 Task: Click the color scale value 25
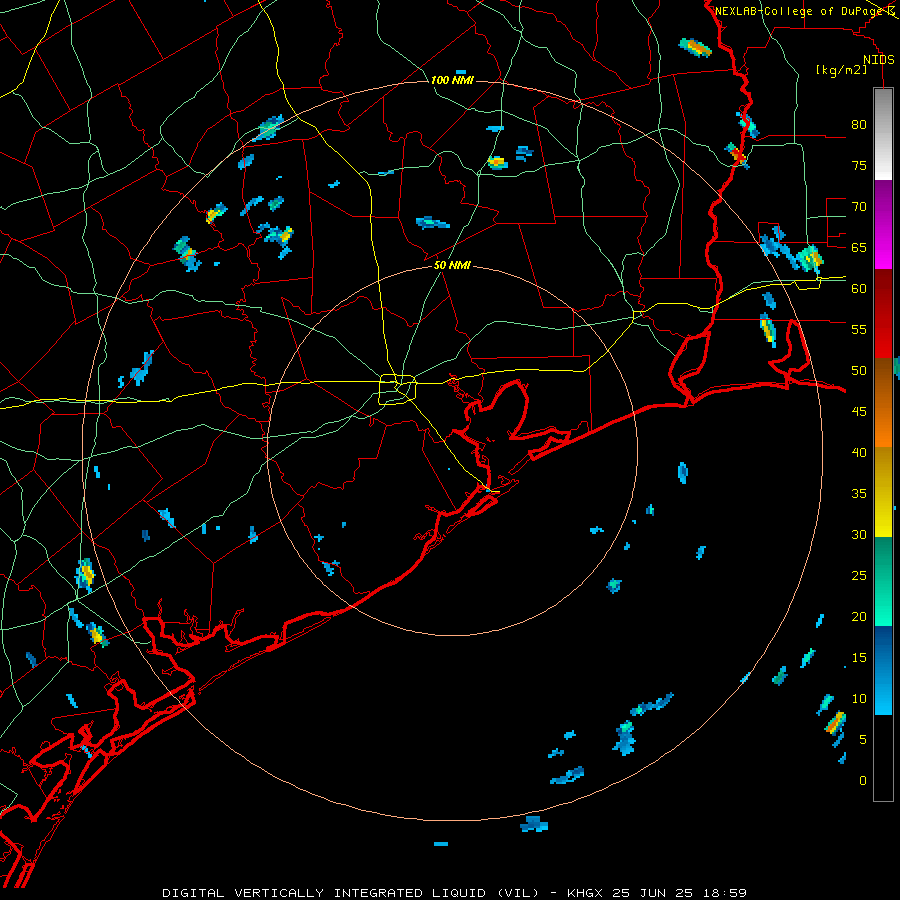tap(859, 576)
